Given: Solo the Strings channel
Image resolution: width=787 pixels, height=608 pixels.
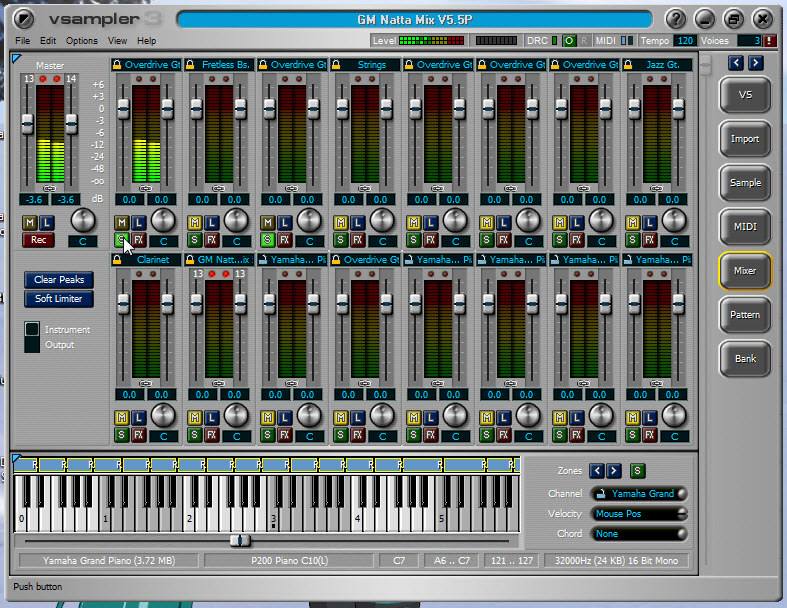Looking at the screenshot, I should [341, 240].
